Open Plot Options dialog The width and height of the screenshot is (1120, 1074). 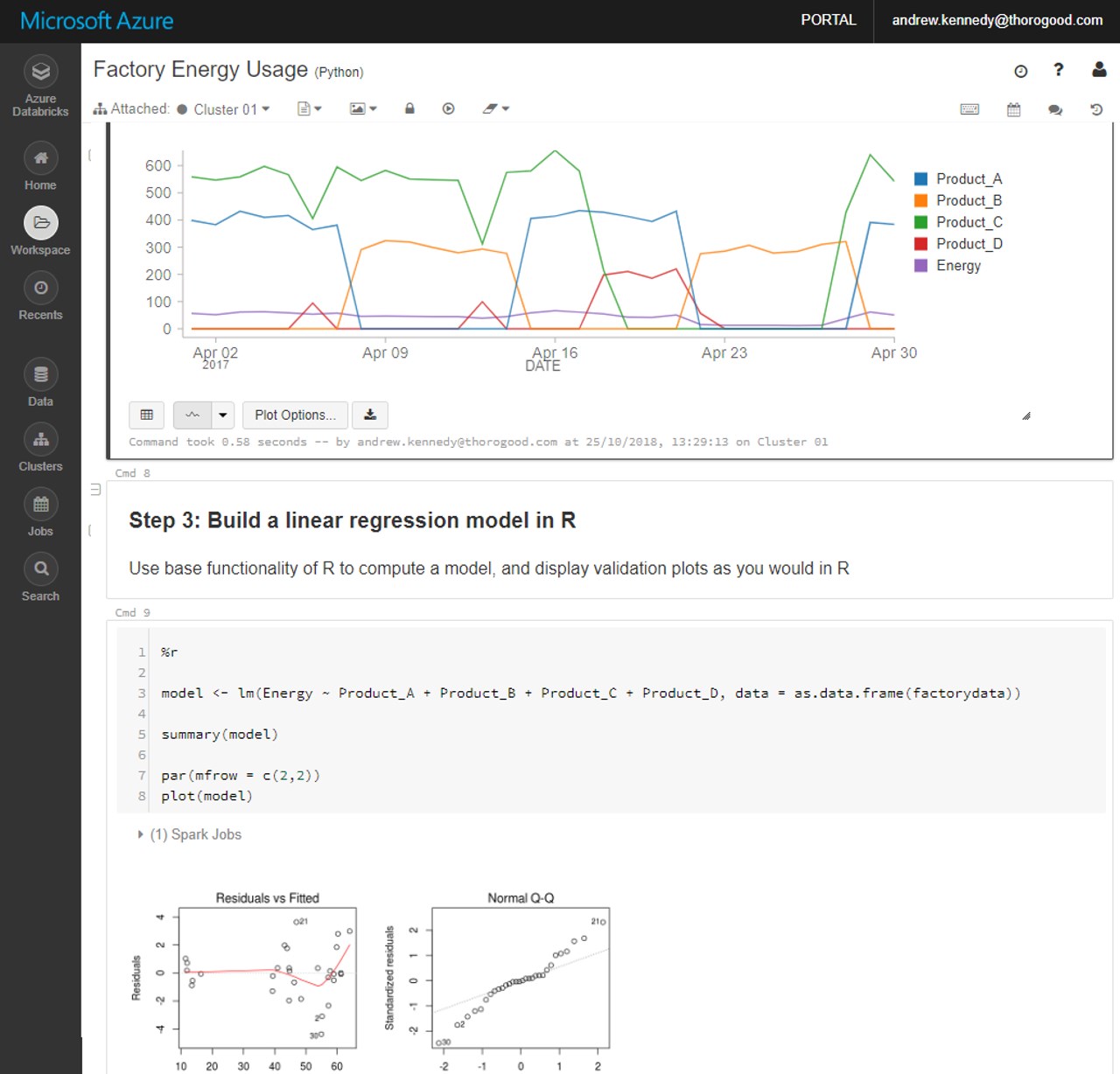click(295, 415)
